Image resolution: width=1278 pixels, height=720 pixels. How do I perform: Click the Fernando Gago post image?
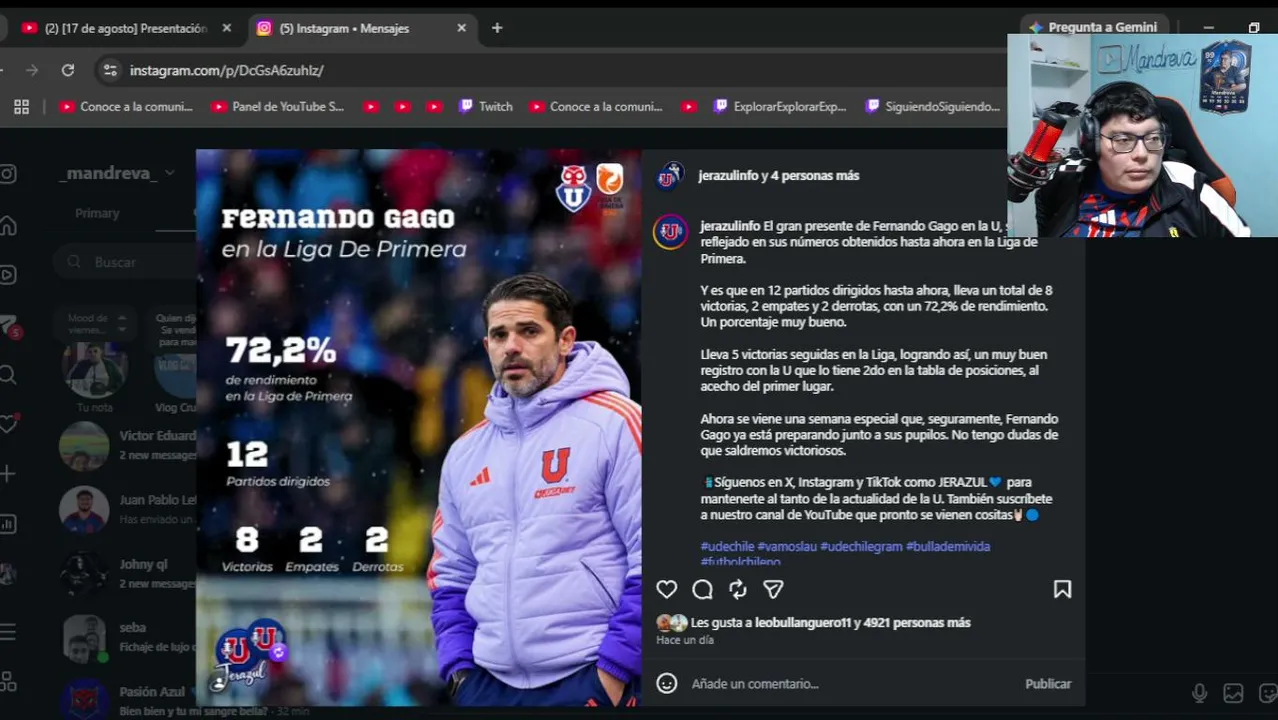coord(418,428)
